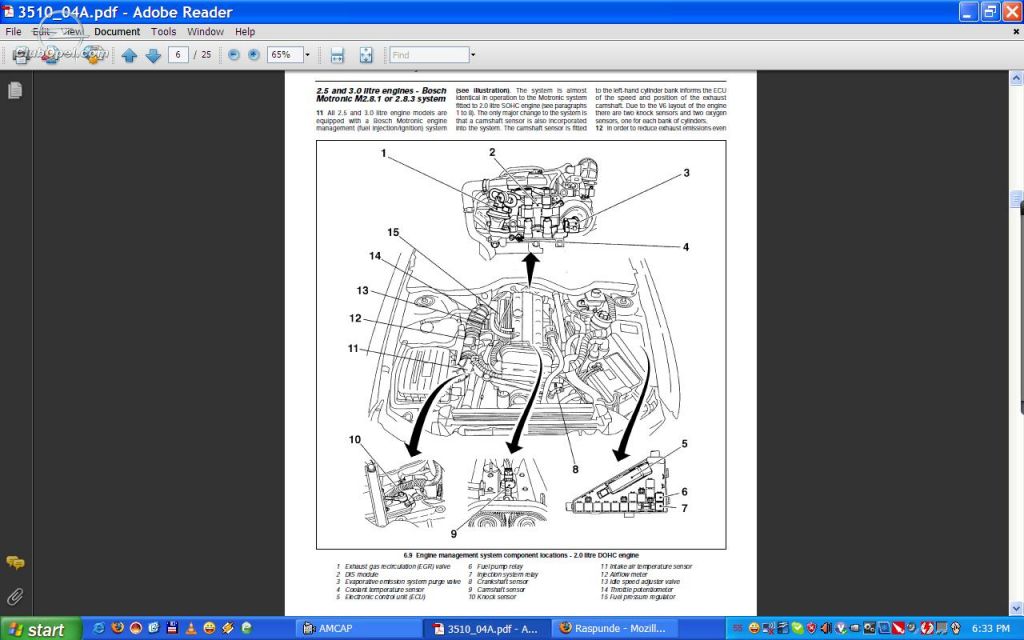This screenshot has height=640, width=1024.
Task: Open the zoom percentage dropdown arrow
Action: click(x=308, y=55)
